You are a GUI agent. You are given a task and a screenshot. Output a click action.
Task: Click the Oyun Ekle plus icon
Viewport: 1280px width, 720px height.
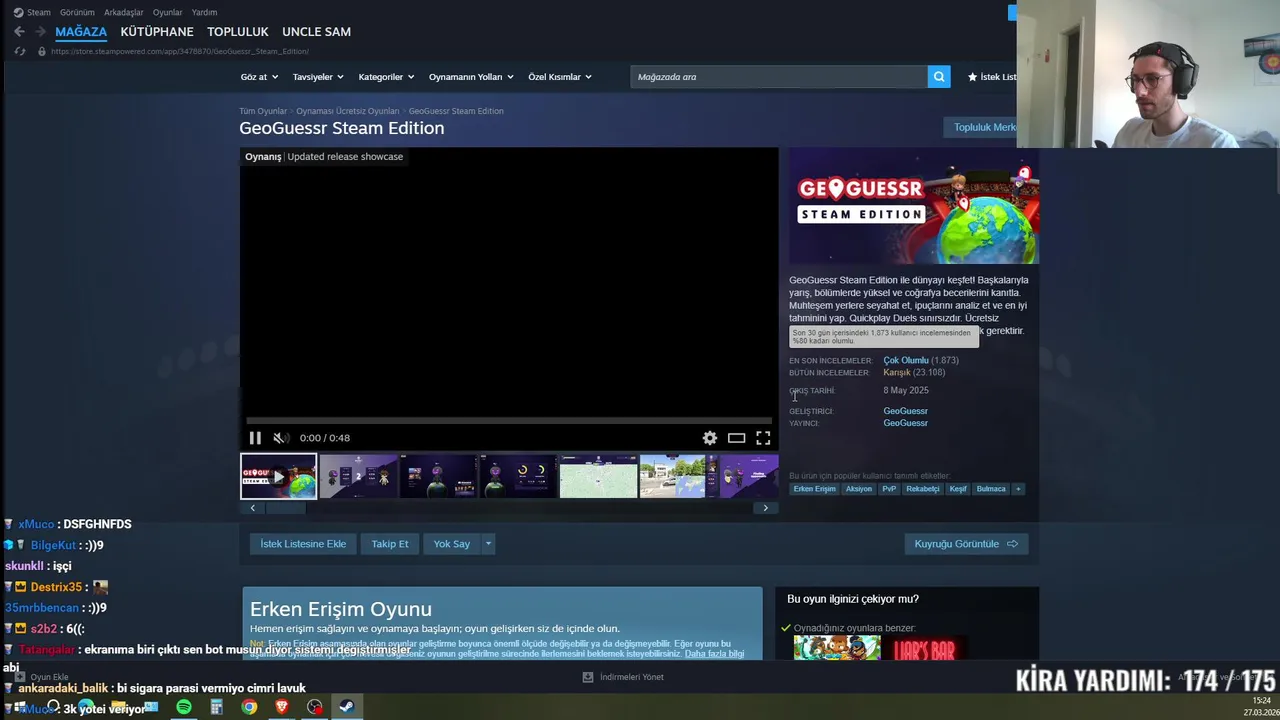20,677
